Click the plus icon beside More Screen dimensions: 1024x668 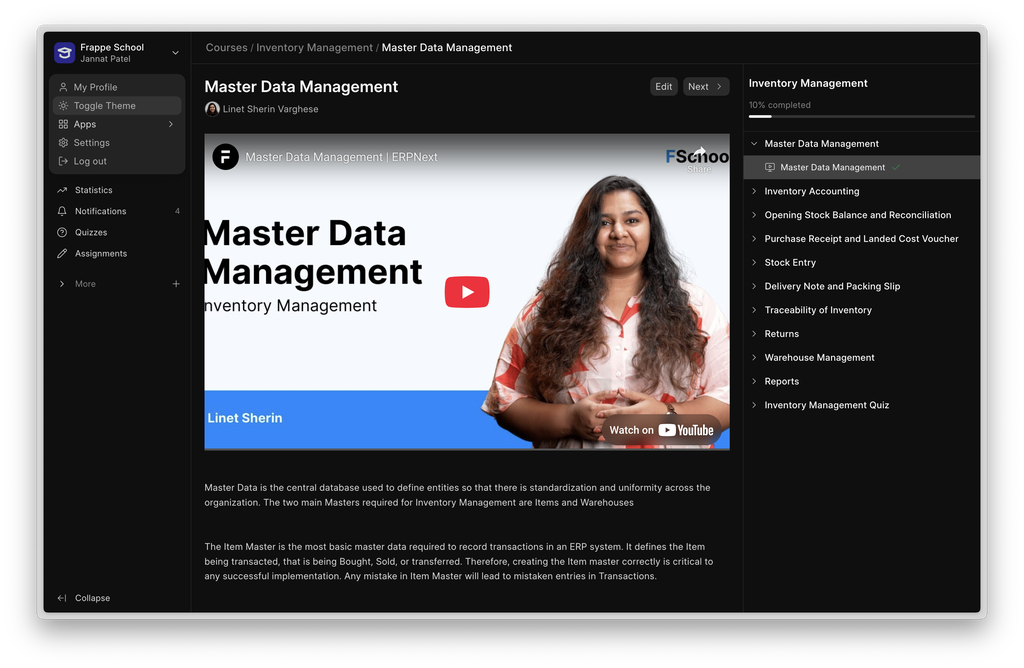(x=176, y=284)
